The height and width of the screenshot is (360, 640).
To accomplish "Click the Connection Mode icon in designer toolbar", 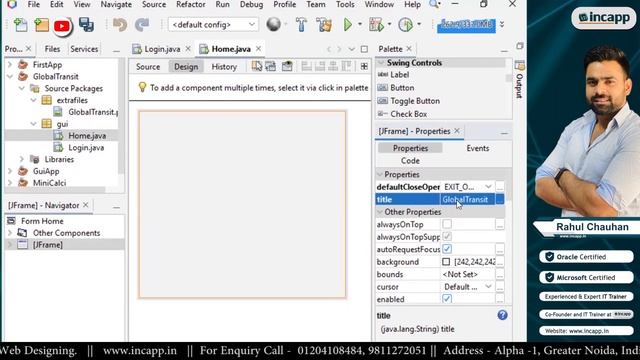I will (x=271, y=66).
